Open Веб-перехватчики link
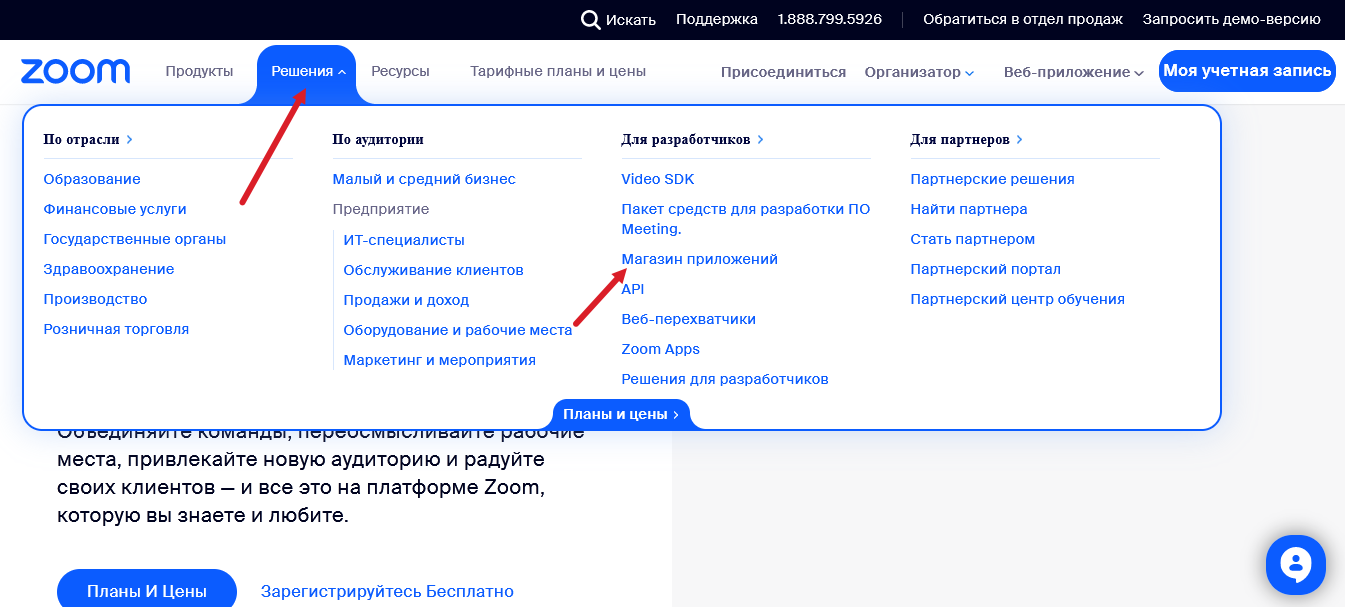The width and height of the screenshot is (1345, 607). [688, 319]
